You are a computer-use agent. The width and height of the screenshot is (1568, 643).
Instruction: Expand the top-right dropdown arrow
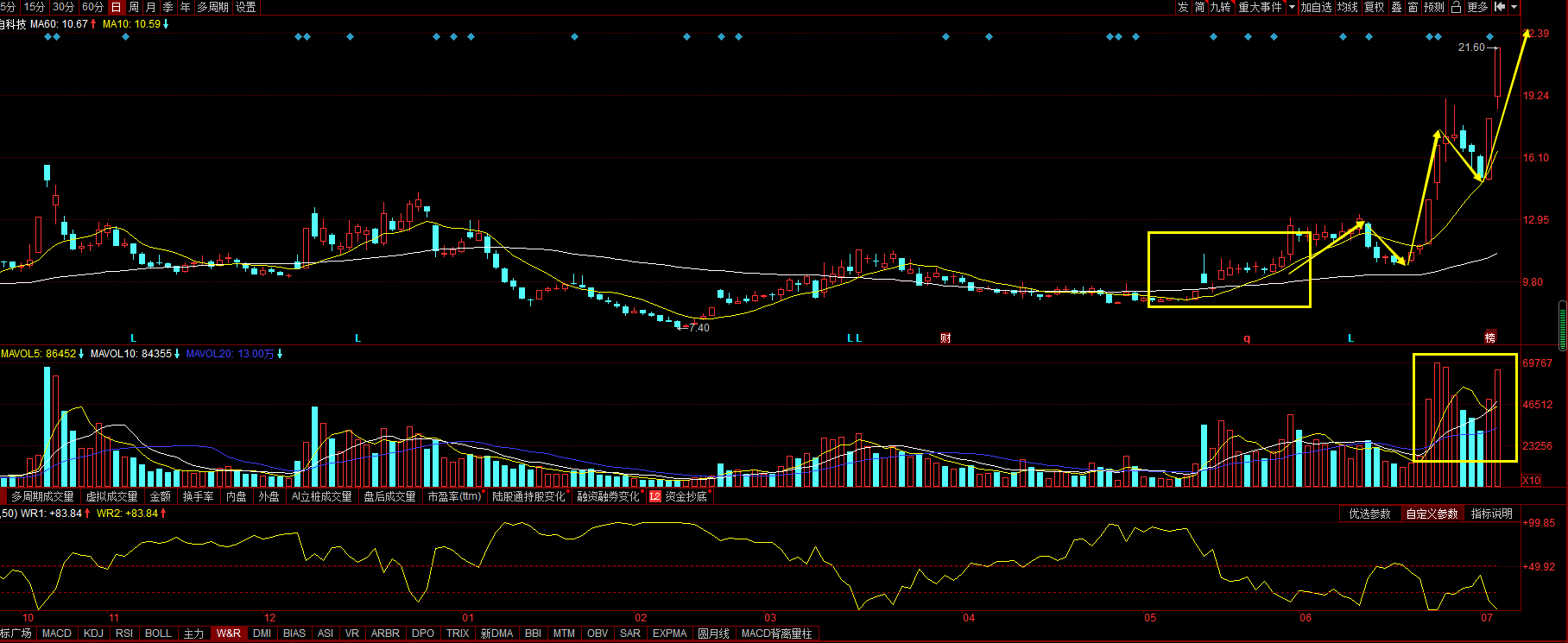[1514, 7]
